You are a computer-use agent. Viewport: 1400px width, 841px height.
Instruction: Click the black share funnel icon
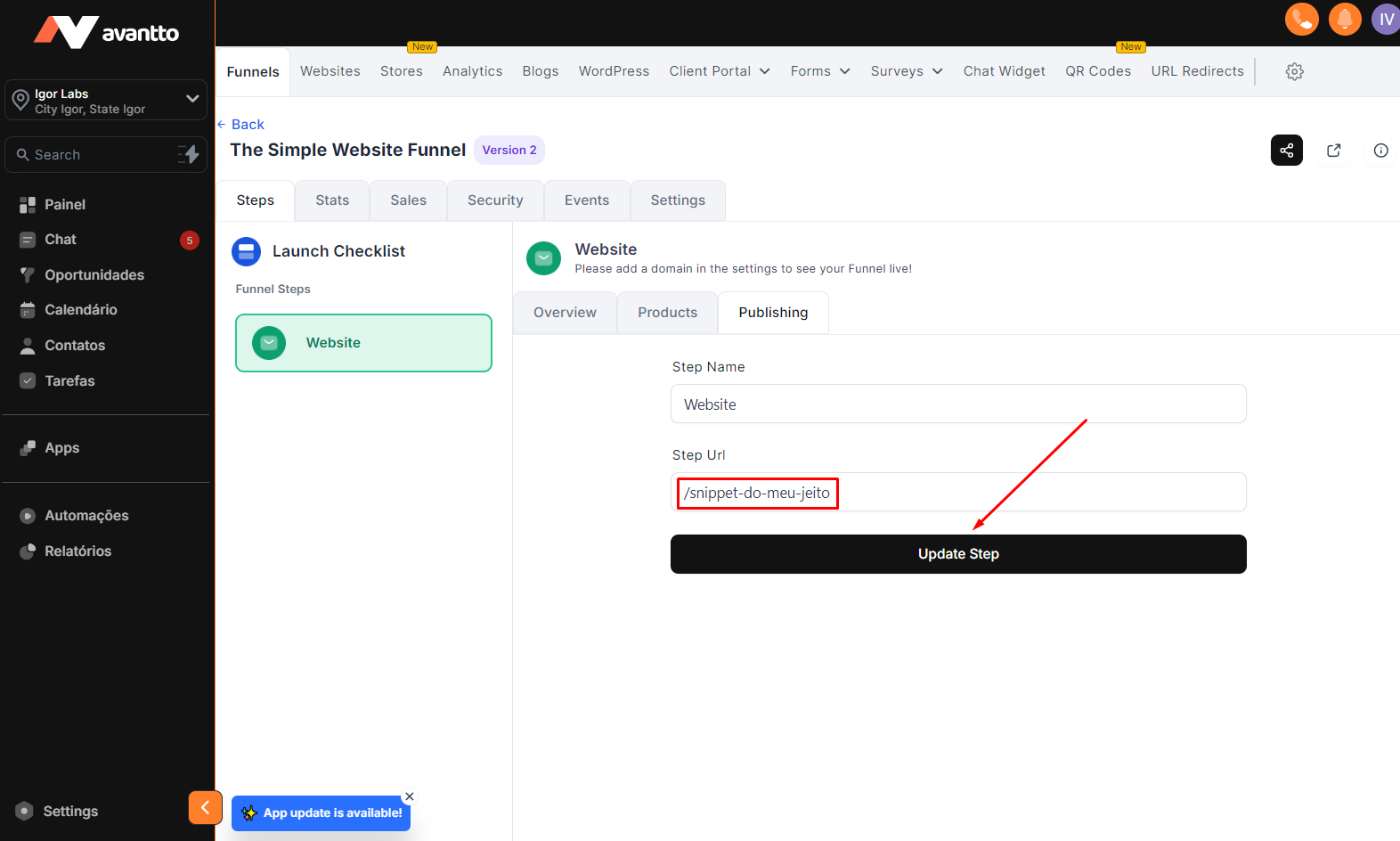pyautogui.click(x=1286, y=151)
